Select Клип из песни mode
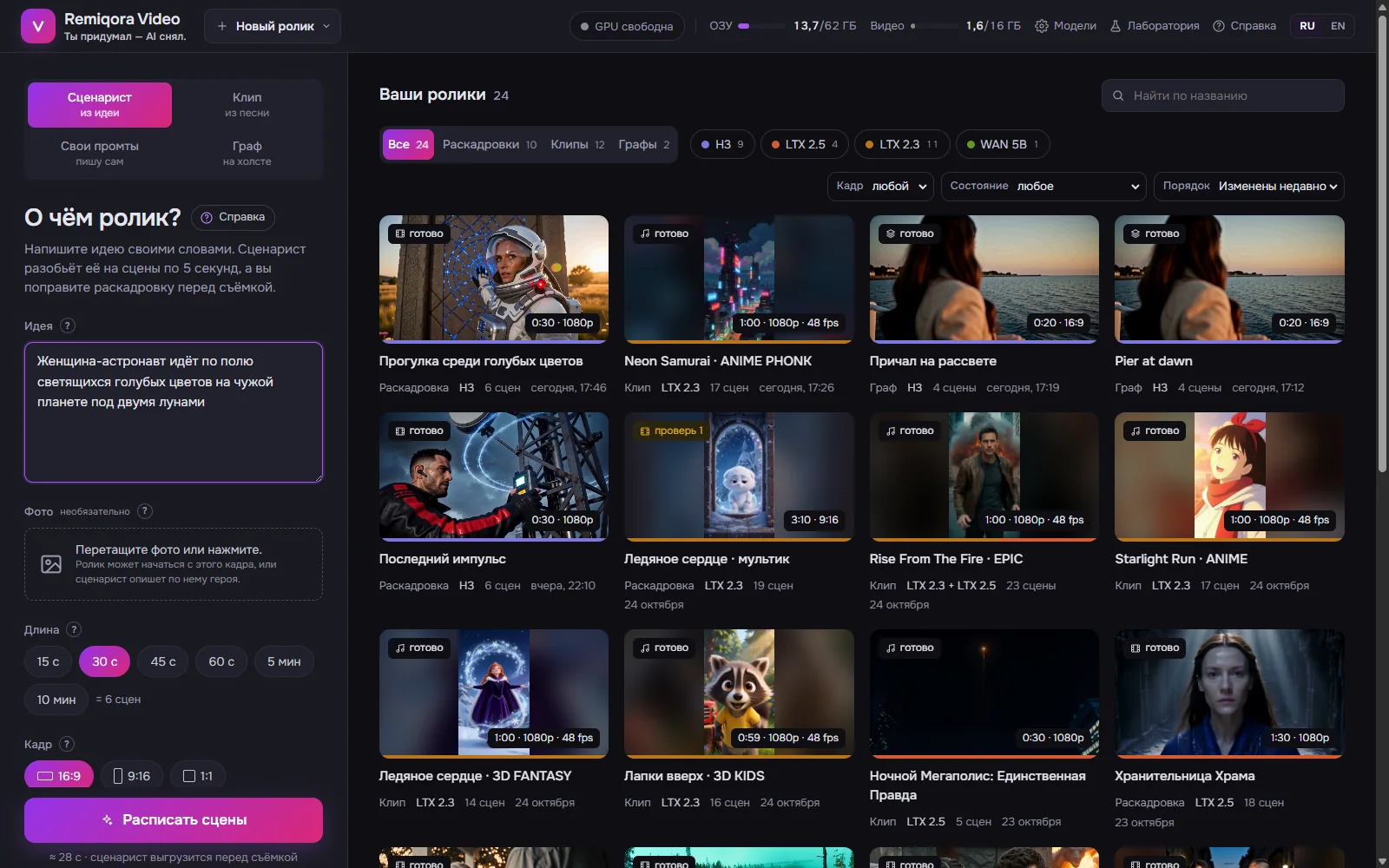The width and height of the screenshot is (1389, 868). (247, 104)
